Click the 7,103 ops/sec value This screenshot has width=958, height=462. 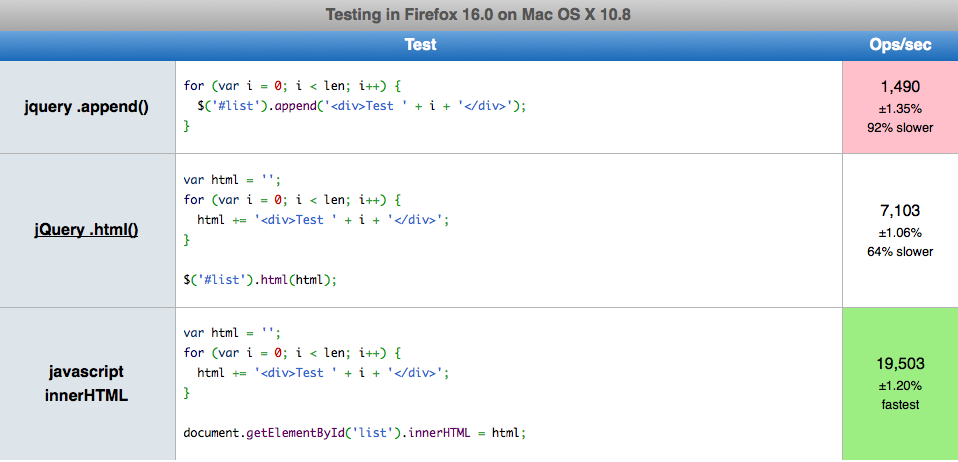click(x=900, y=211)
